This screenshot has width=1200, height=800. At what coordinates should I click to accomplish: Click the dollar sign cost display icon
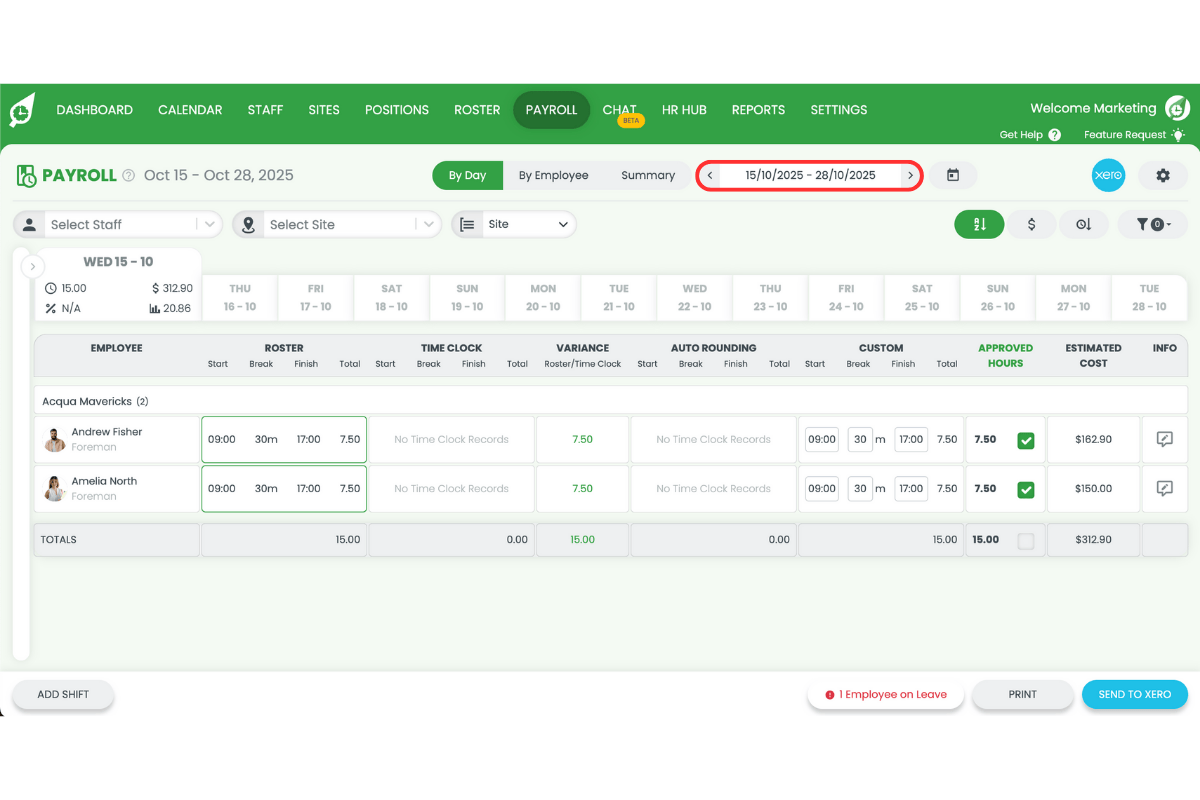tap(1031, 224)
